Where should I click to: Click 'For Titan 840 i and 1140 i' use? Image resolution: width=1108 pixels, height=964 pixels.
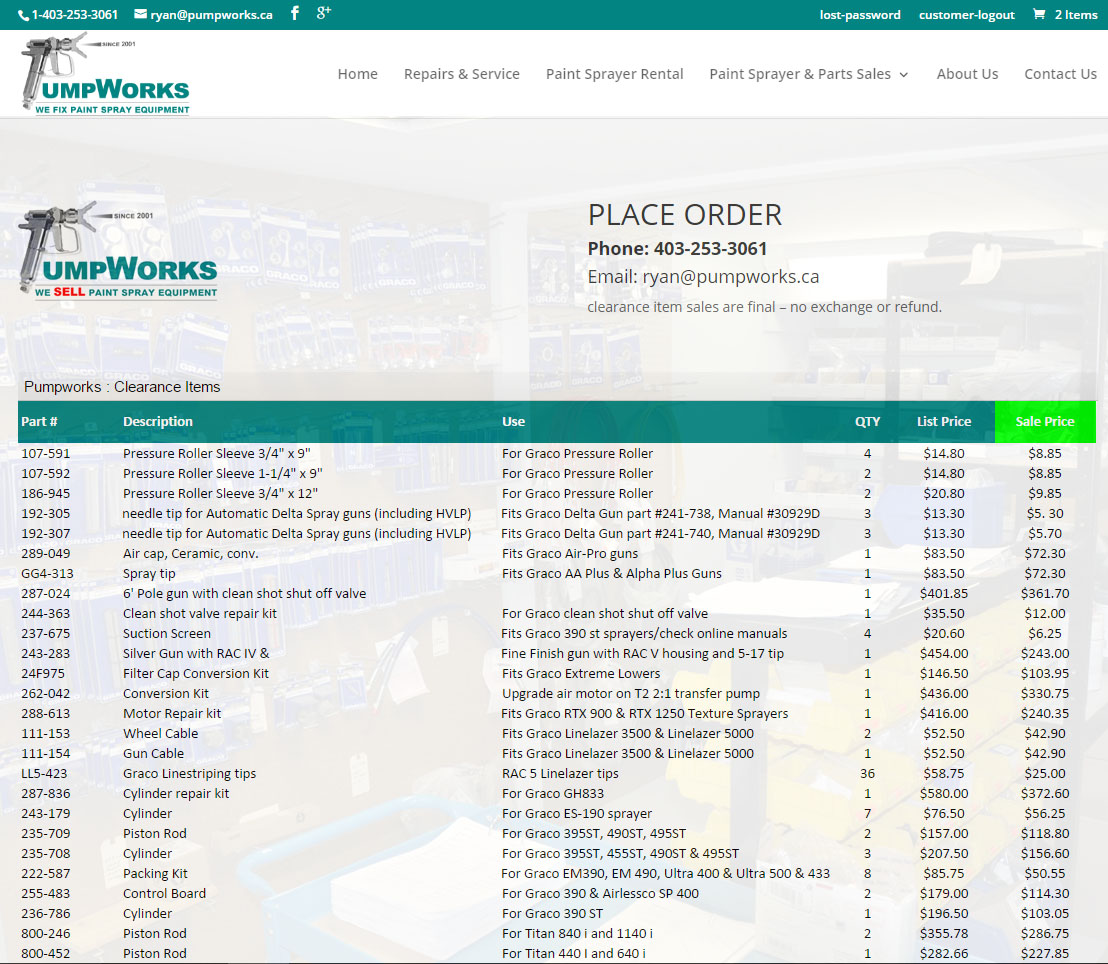[x=577, y=934]
